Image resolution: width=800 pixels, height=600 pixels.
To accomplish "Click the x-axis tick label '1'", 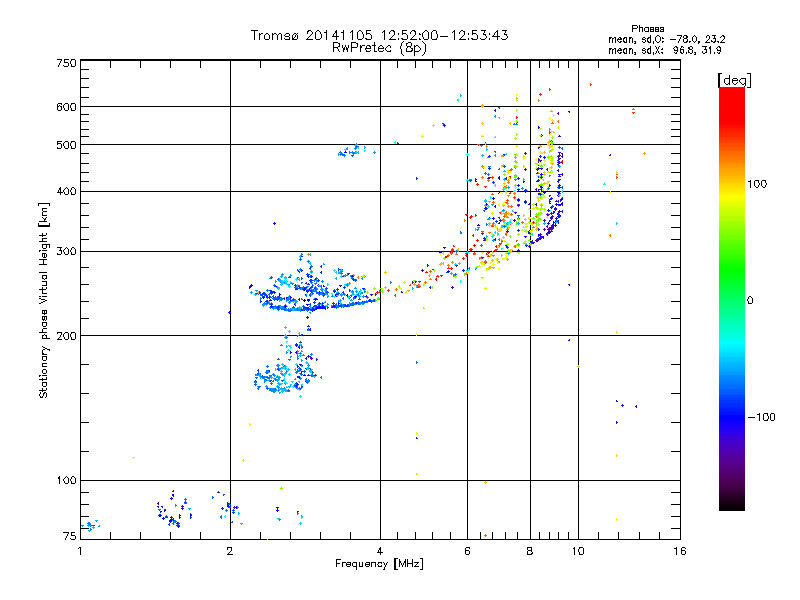I will pyautogui.click(x=80, y=551).
